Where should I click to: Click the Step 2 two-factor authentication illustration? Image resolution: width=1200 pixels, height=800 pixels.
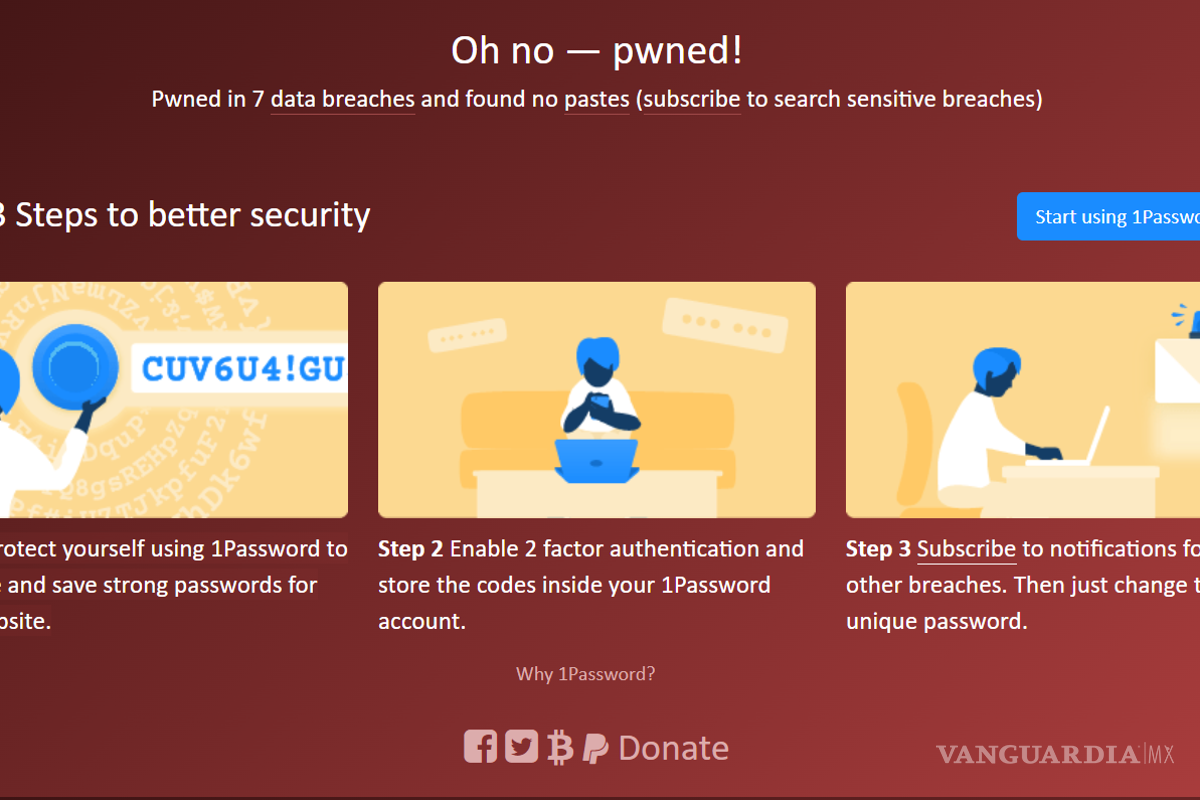(x=597, y=400)
